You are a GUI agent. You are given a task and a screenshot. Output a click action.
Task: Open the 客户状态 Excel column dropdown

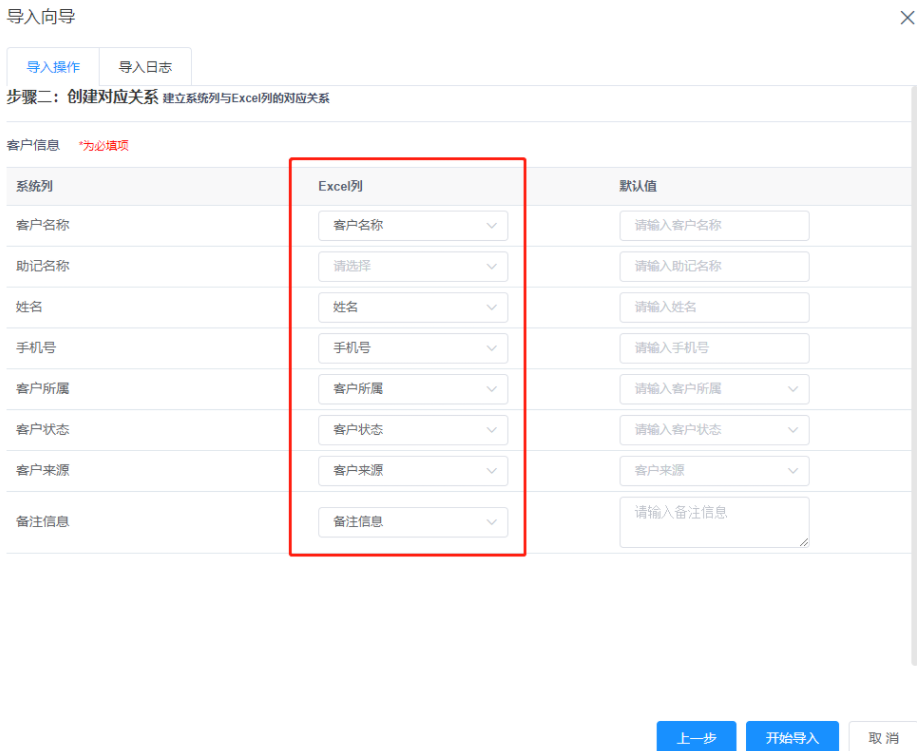pos(412,430)
